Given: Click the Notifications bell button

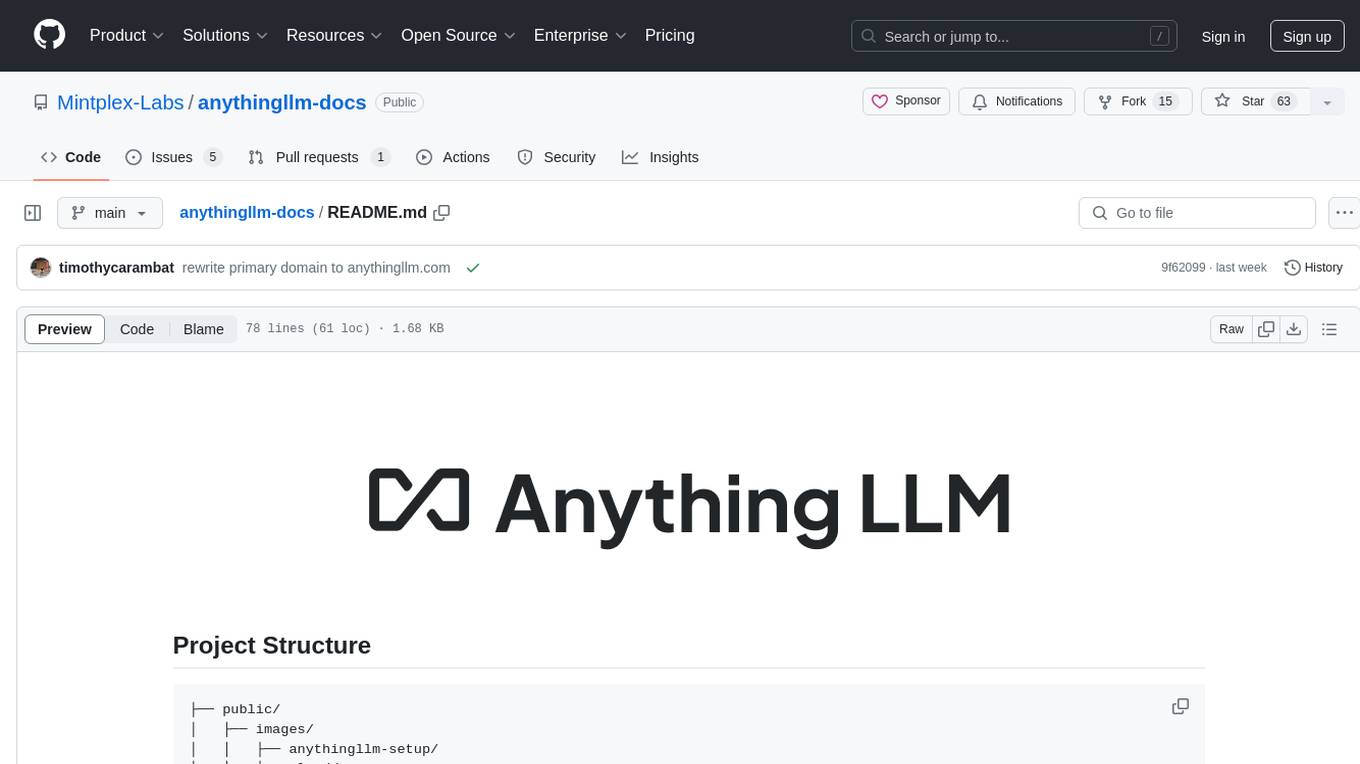Looking at the screenshot, I should pyautogui.click(x=1017, y=101).
